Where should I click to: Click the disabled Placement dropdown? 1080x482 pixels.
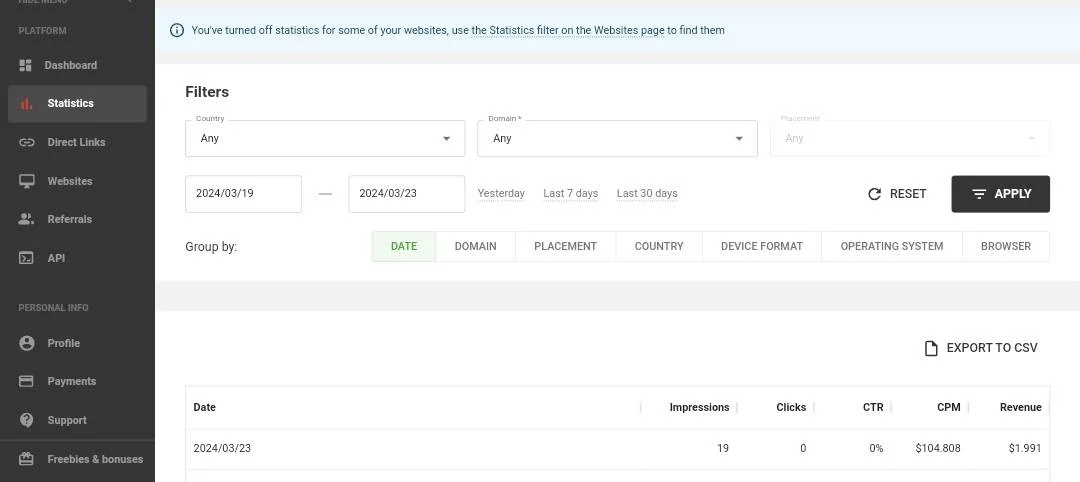[x=910, y=138]
